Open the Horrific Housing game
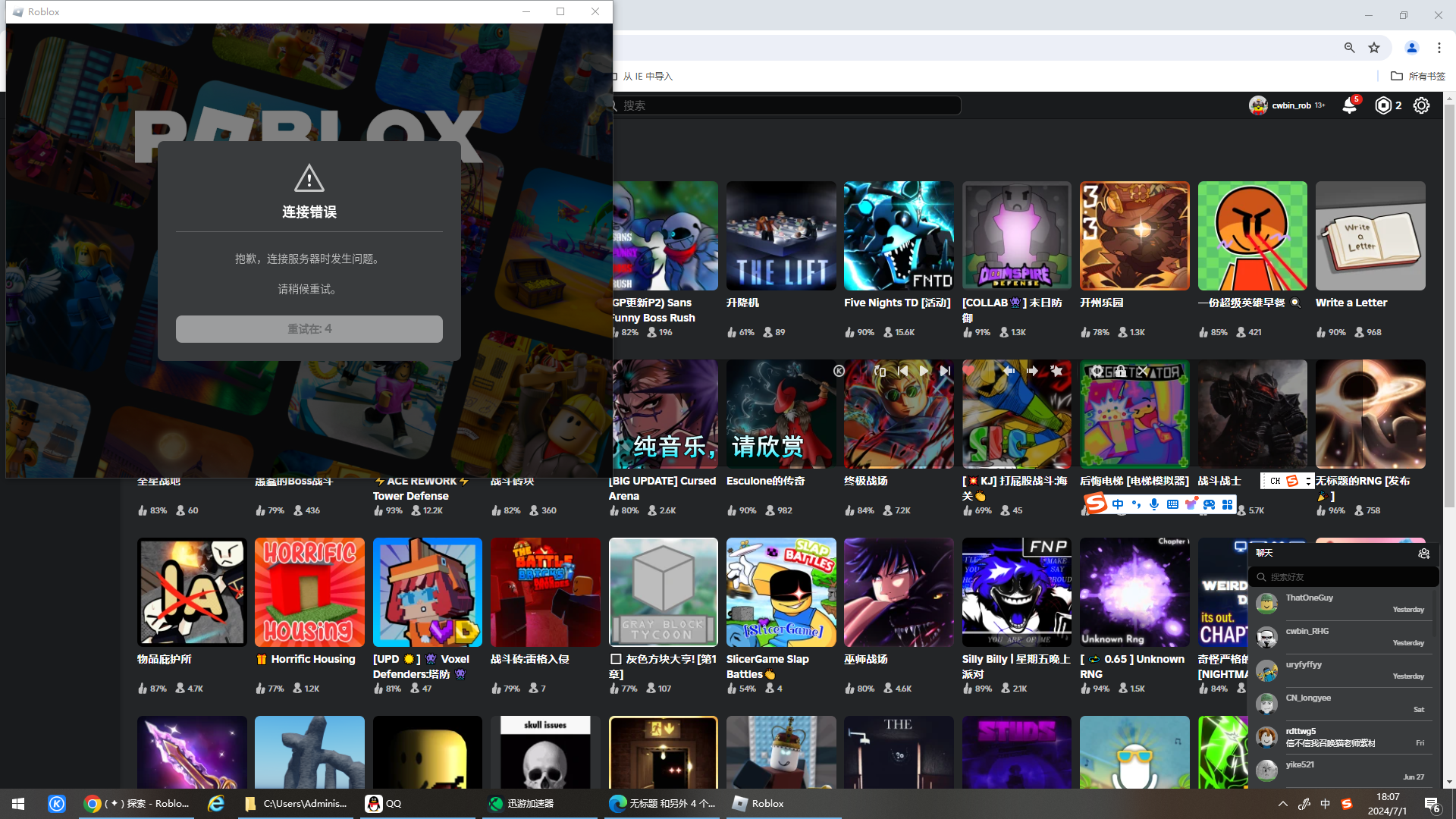This screenshot has width=1456, height=819. point(309,592)
